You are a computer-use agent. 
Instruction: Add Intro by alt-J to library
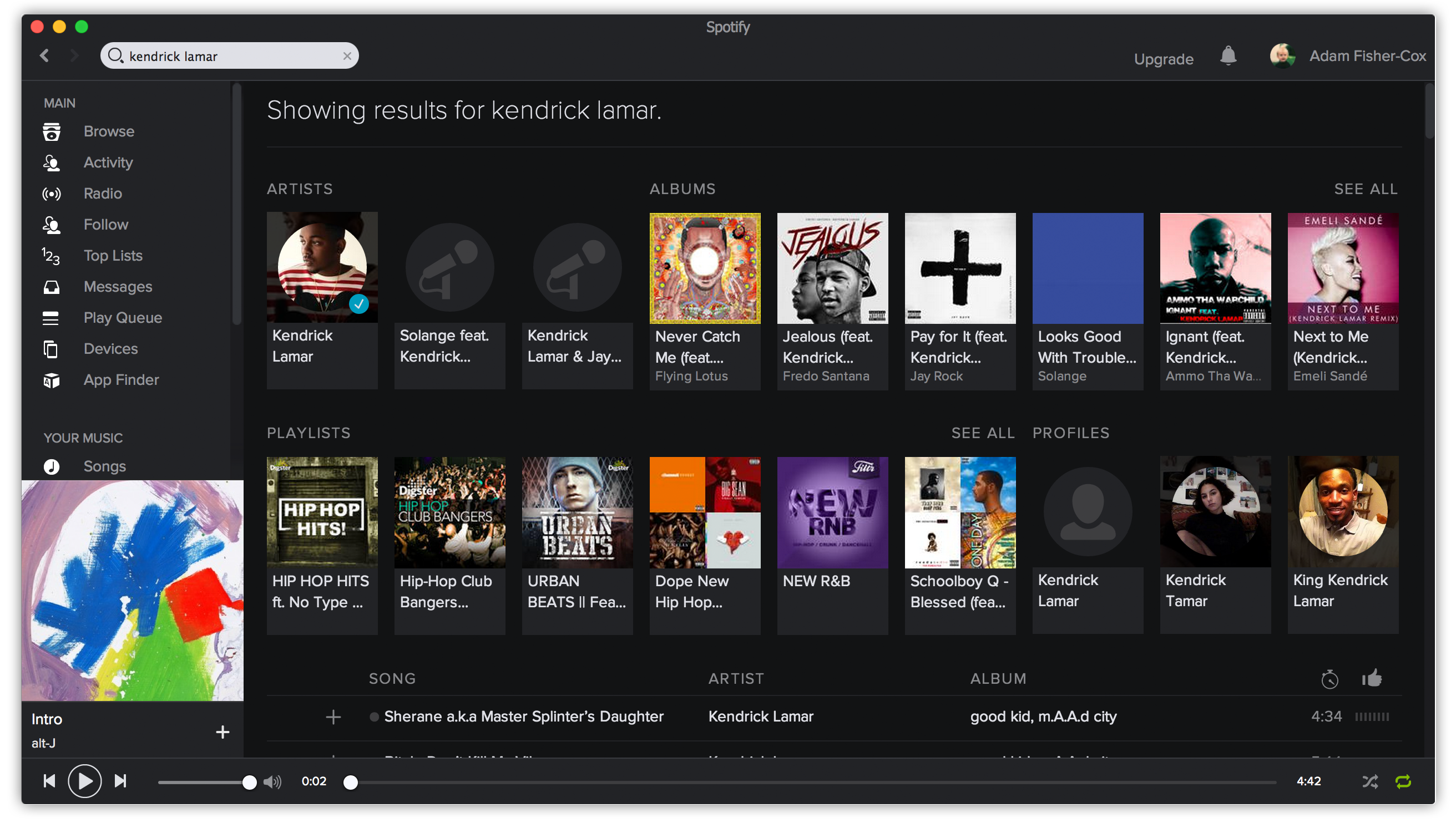(223, 733)
